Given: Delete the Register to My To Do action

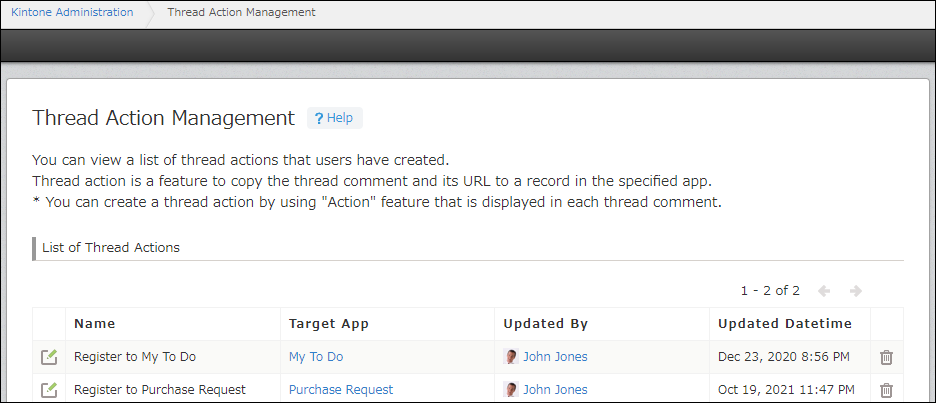Looking at the screenshot, I should click(x=886, y=357).
